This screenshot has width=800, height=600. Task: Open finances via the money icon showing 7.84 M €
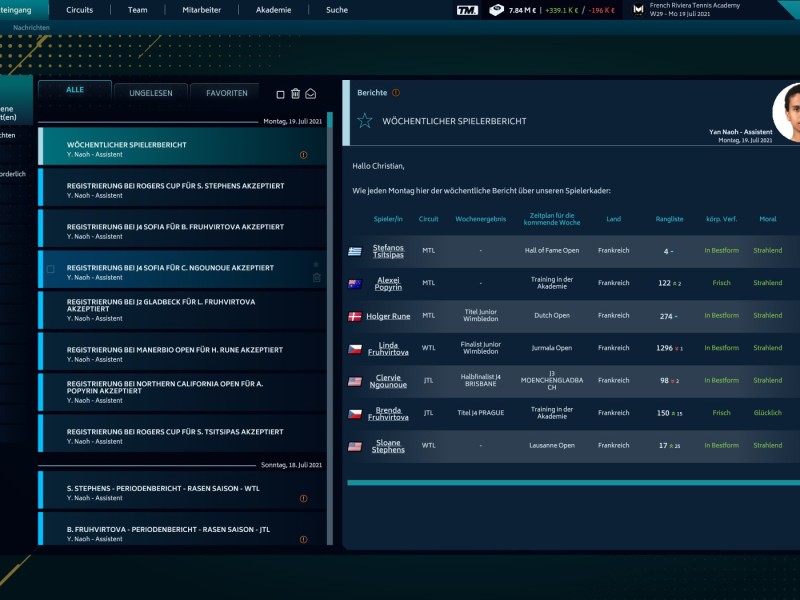(498, 11)
